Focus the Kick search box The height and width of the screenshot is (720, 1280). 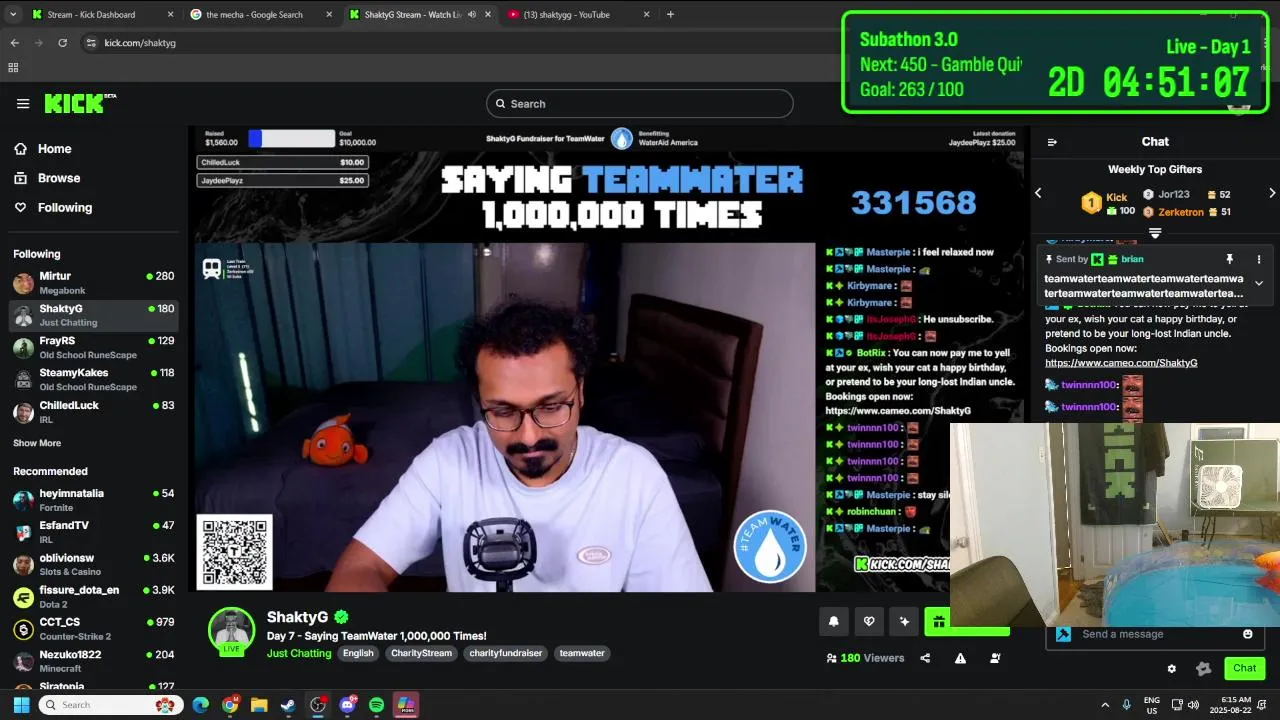tap(640, 104)
